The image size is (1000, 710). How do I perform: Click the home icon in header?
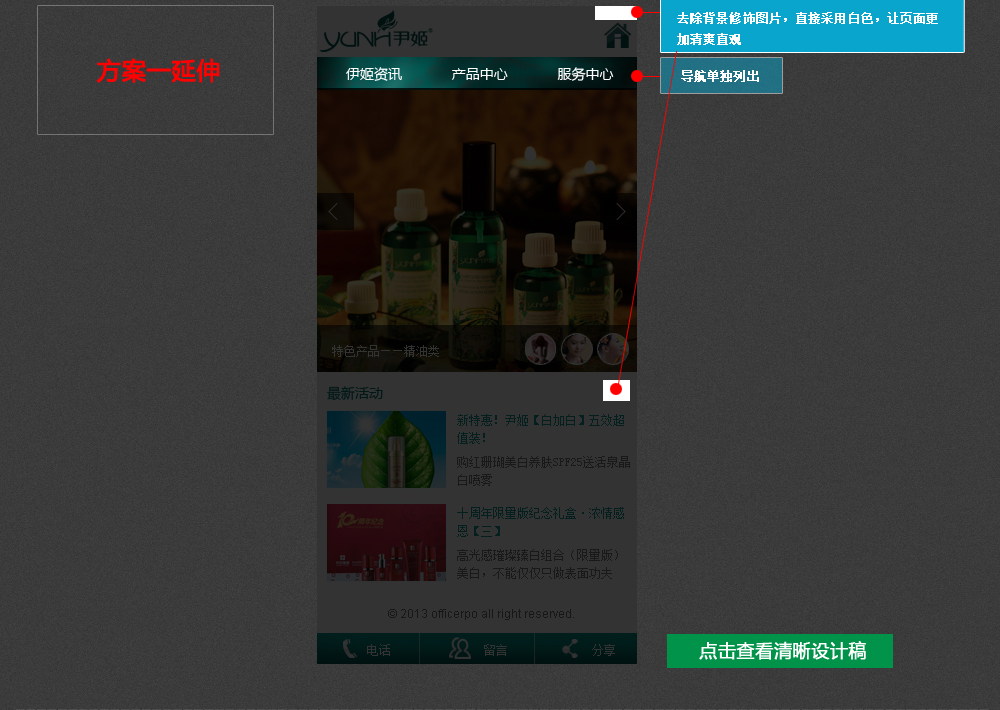pyautogui.click(x=617, y=36)
